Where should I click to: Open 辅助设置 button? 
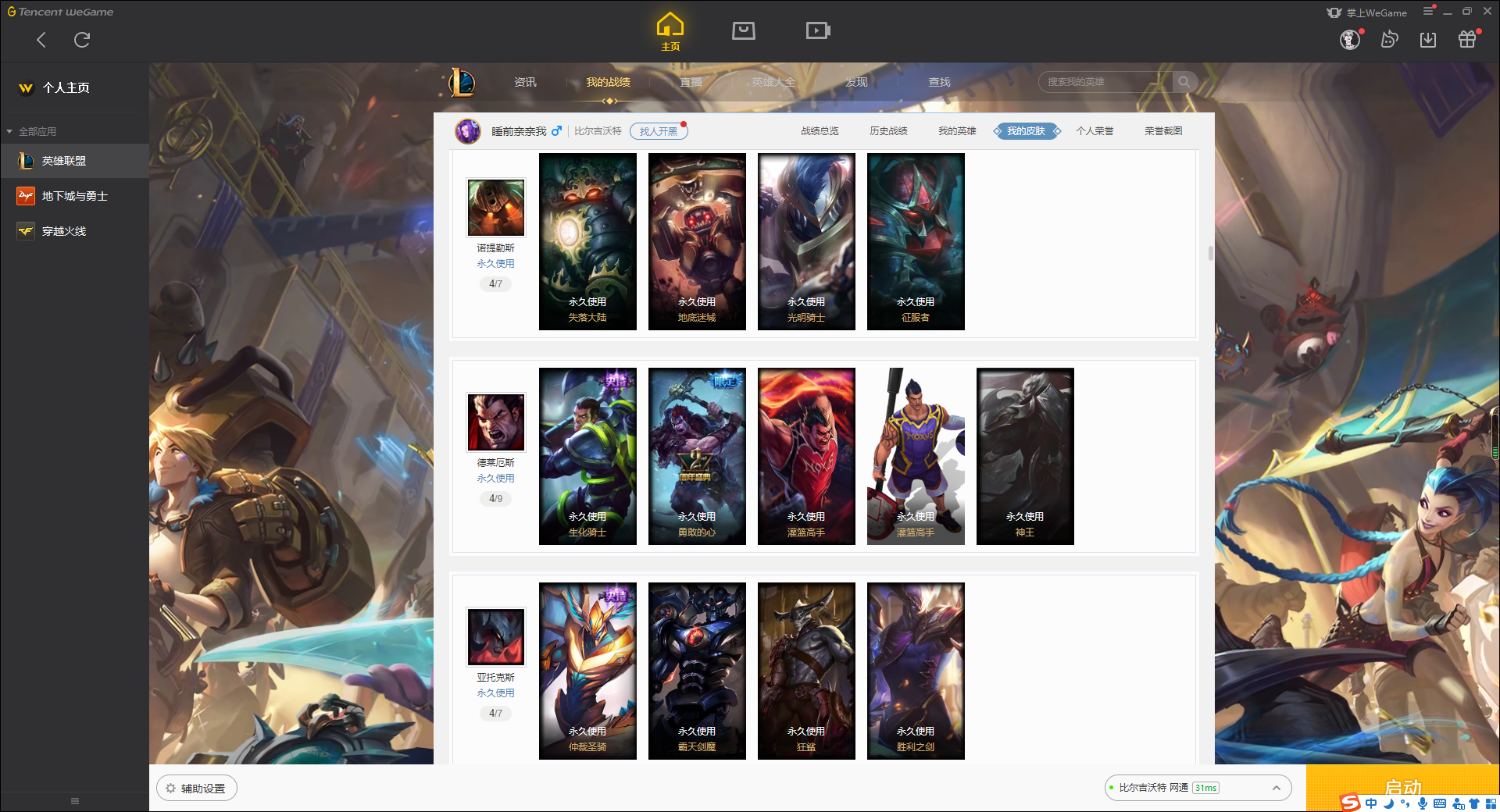197,789
